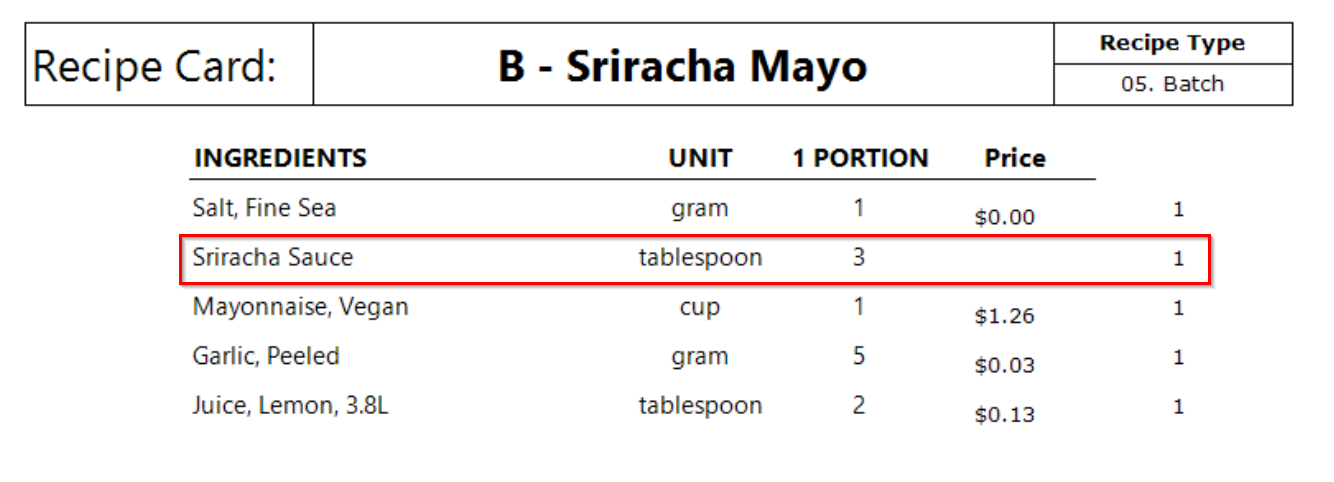Screen dimensions: 1334x482
Task: Click the B - Sriracha Mayo recipe title
Action: (x=682, y=66)
